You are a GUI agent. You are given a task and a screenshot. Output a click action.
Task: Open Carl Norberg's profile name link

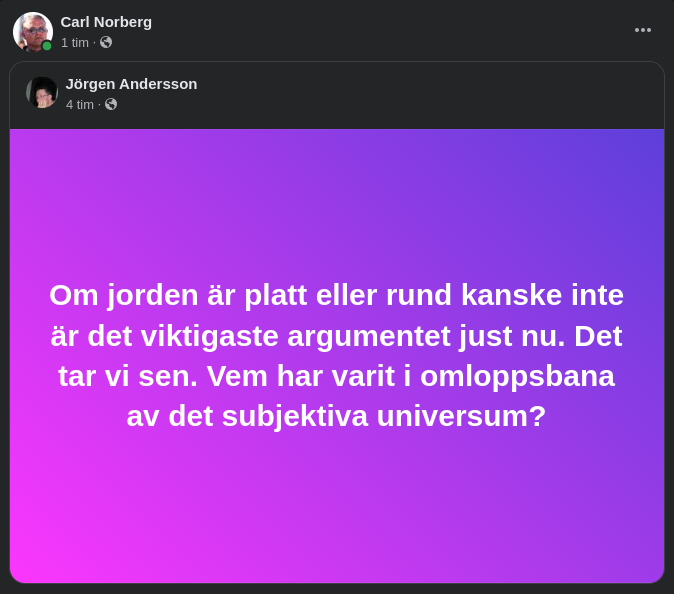[x=106, y=22]
